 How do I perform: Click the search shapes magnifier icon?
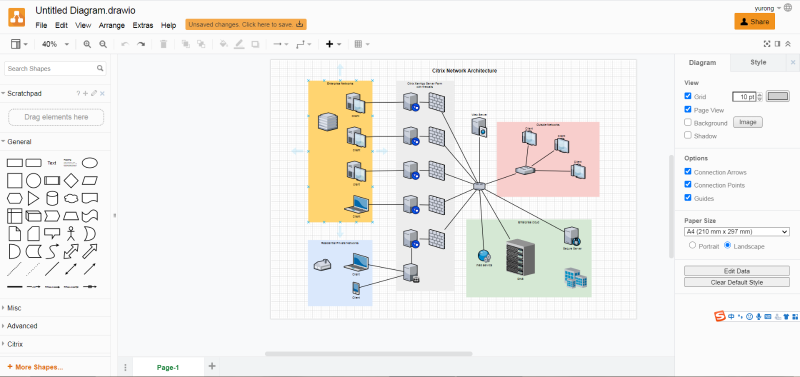pyautogui.click(x=100, y=68)
